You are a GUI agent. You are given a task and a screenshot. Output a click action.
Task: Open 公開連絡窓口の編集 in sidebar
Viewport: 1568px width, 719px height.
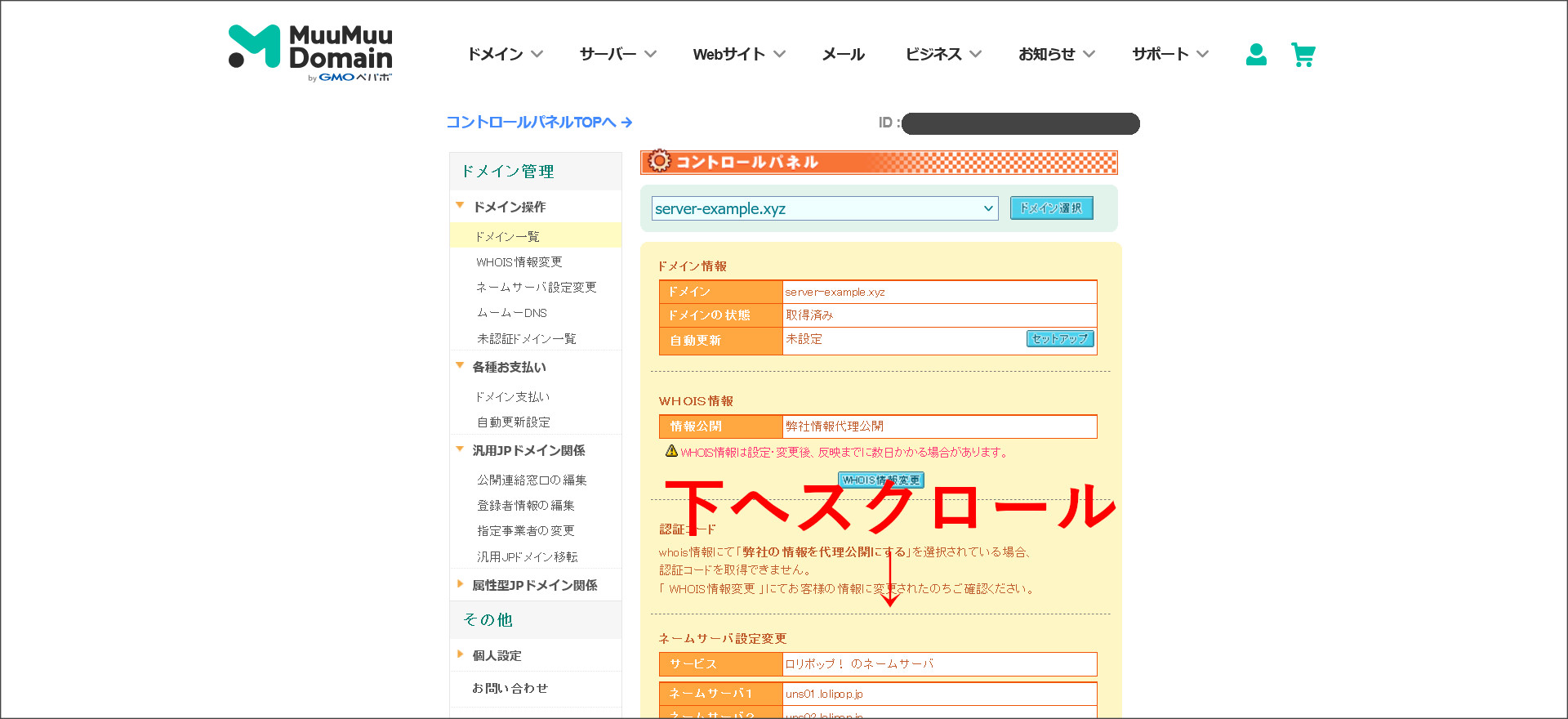(x=532, y=480)
